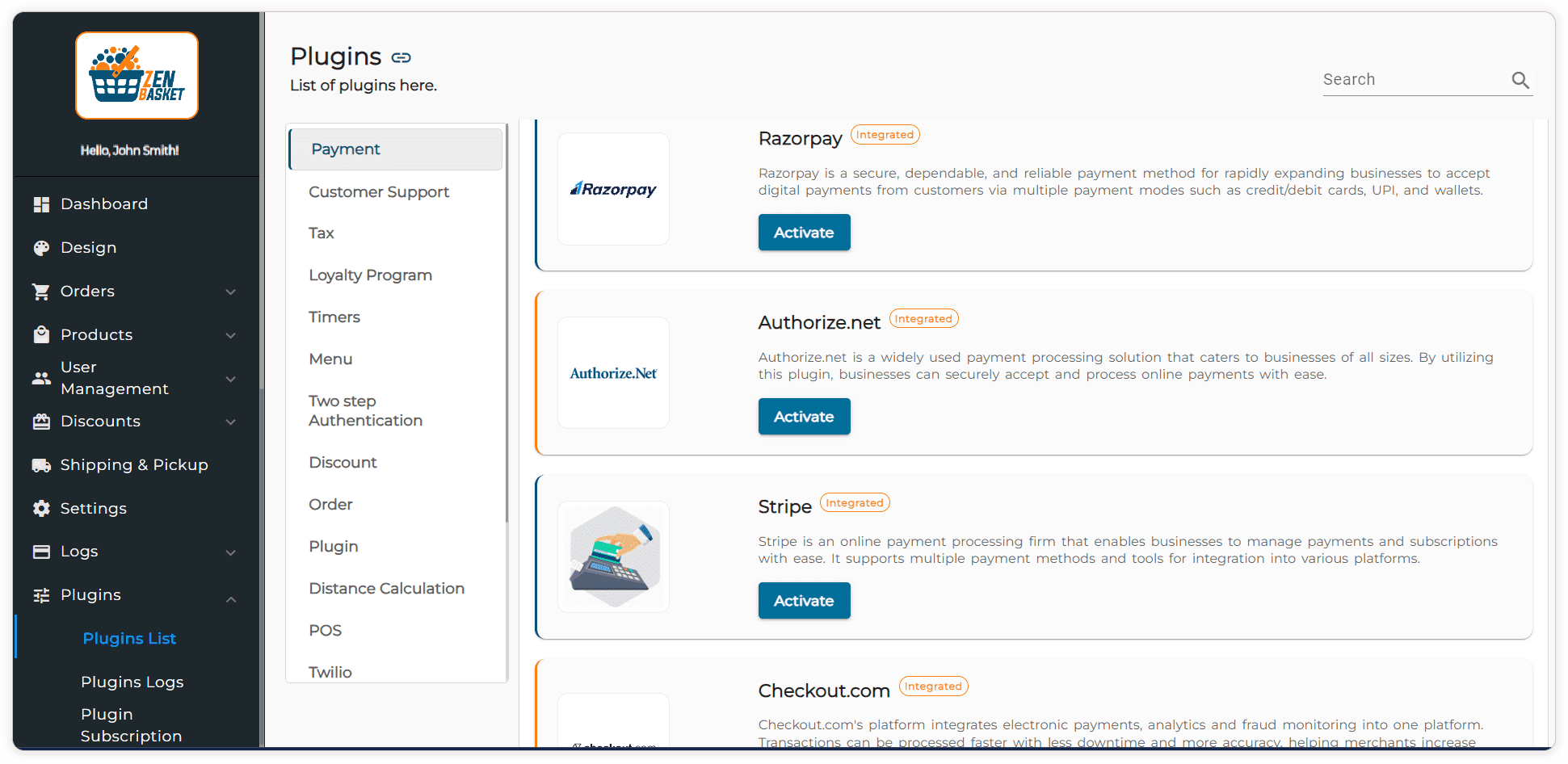Click the link icon beside Plugins title
The width and height of the screenshot is (1568, 764).
click(401, 57)
